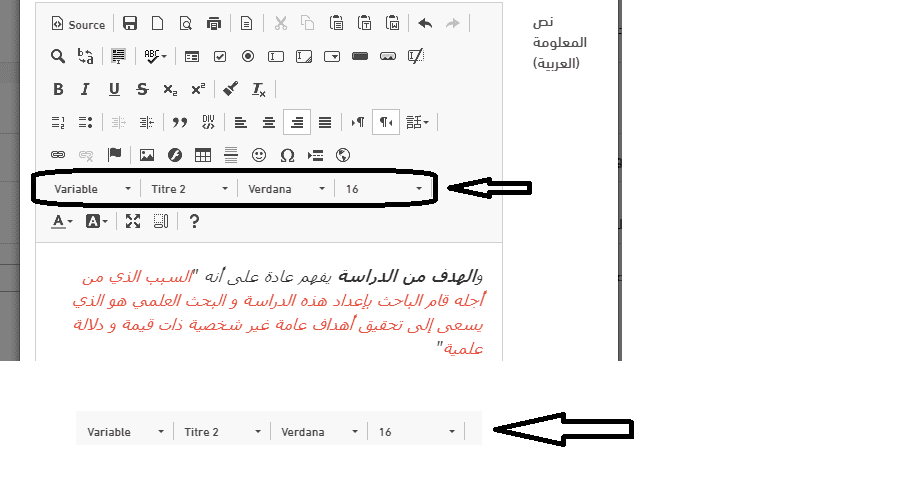The height and width of the screenshot is (494, 915).
Task: Set text direction left to right
Action: tap(358, 122)
